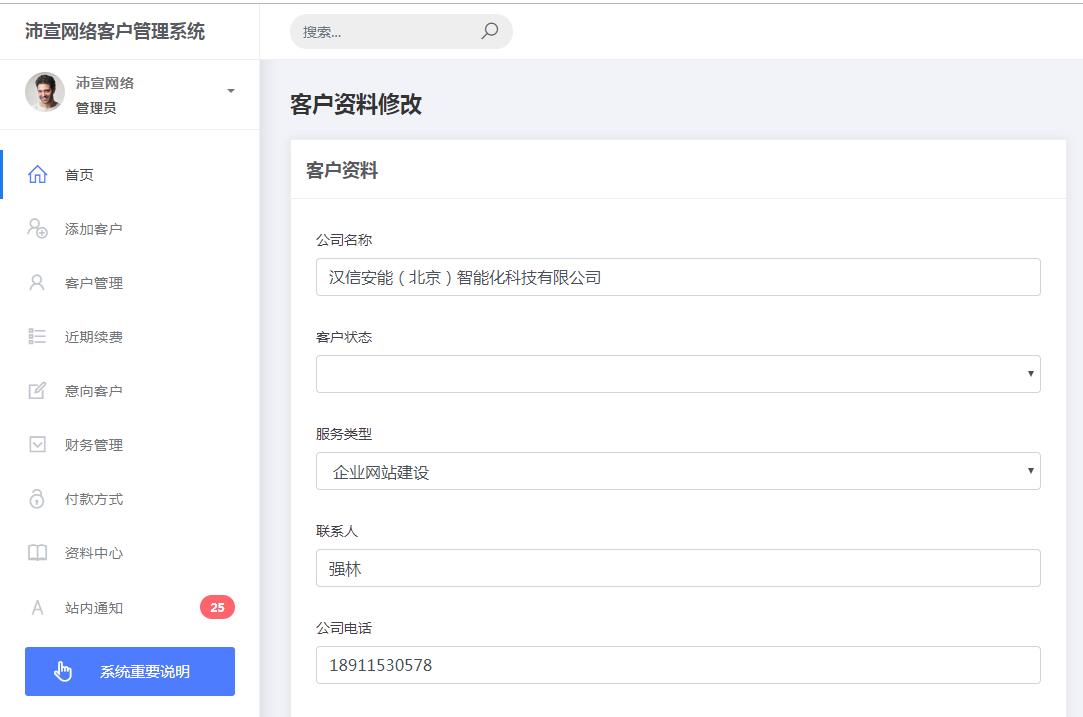
Task: Open 付款方式 using its sidebar icon
Action: [x=36, y=498]
